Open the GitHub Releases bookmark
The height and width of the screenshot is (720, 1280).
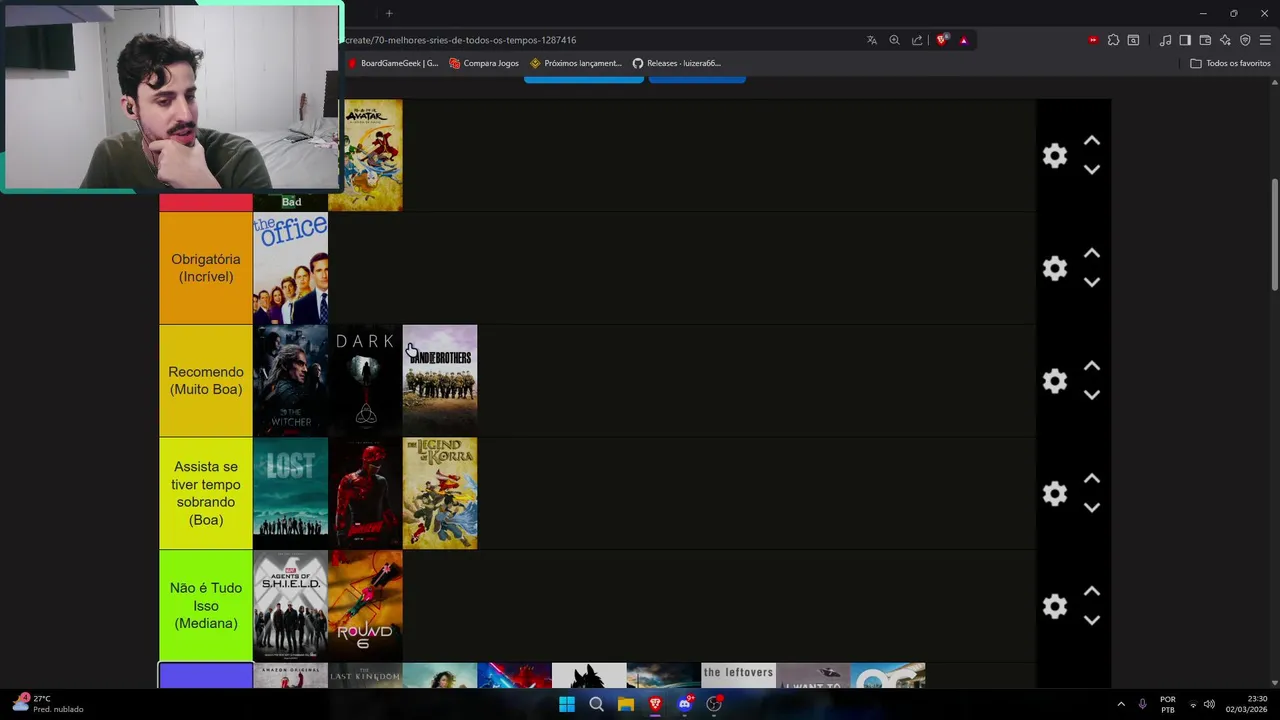tap(677, 63)
